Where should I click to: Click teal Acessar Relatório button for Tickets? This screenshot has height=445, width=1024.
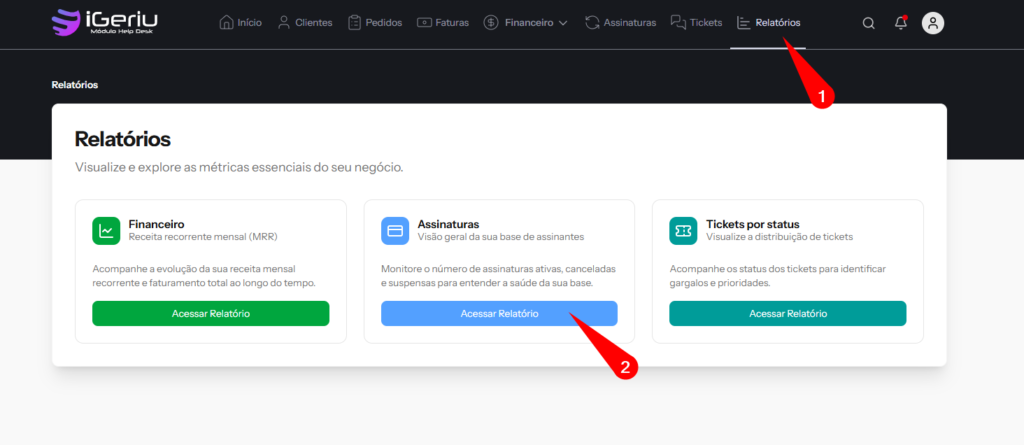(787, 314)
